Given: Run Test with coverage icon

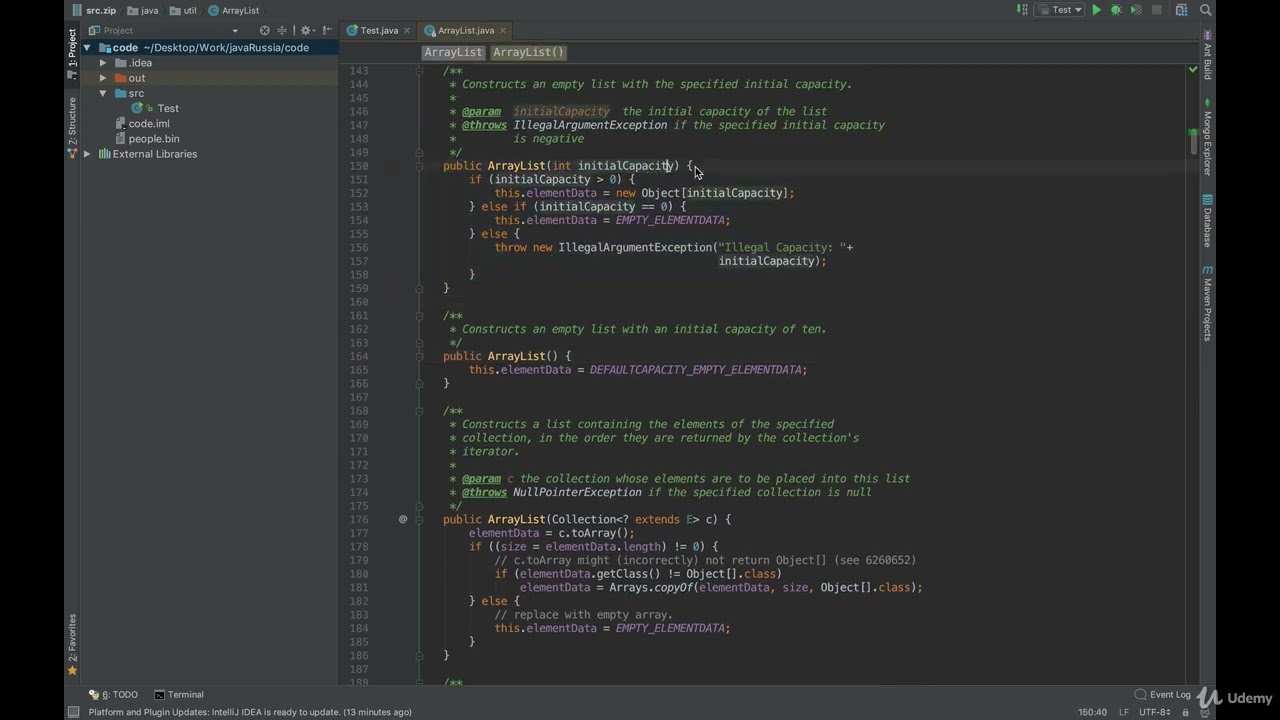Looking at the screenshot, I should pos(1136,10).
